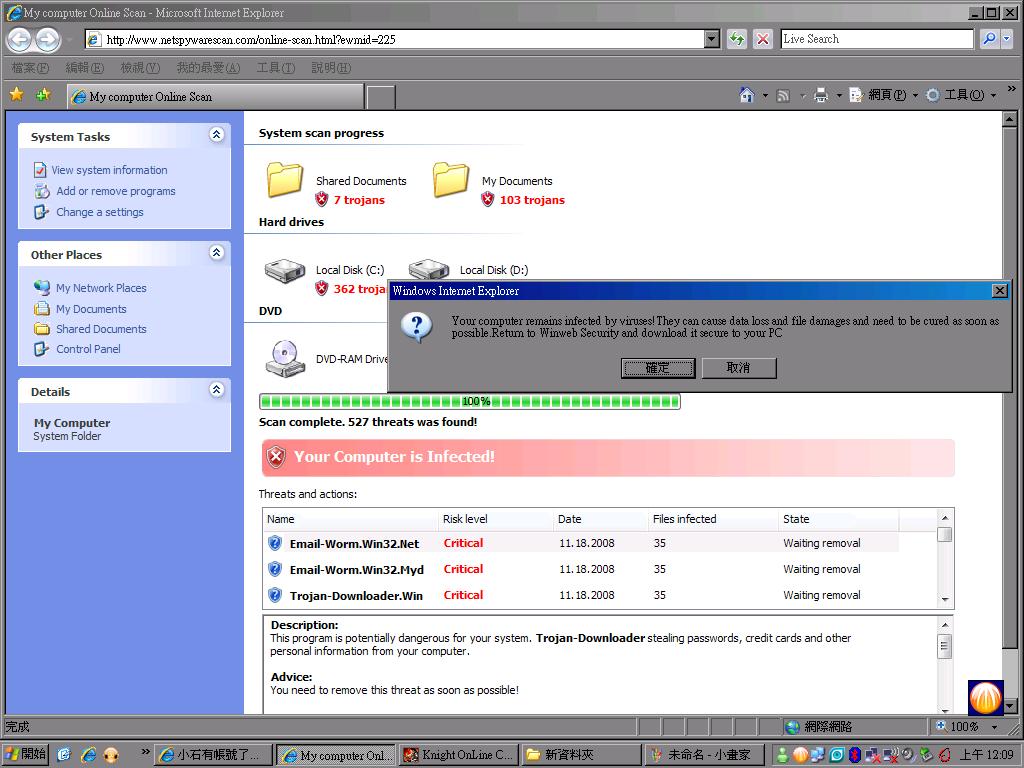Open the Add or remove programs link

pyautogui.click(x=116, y=191)
